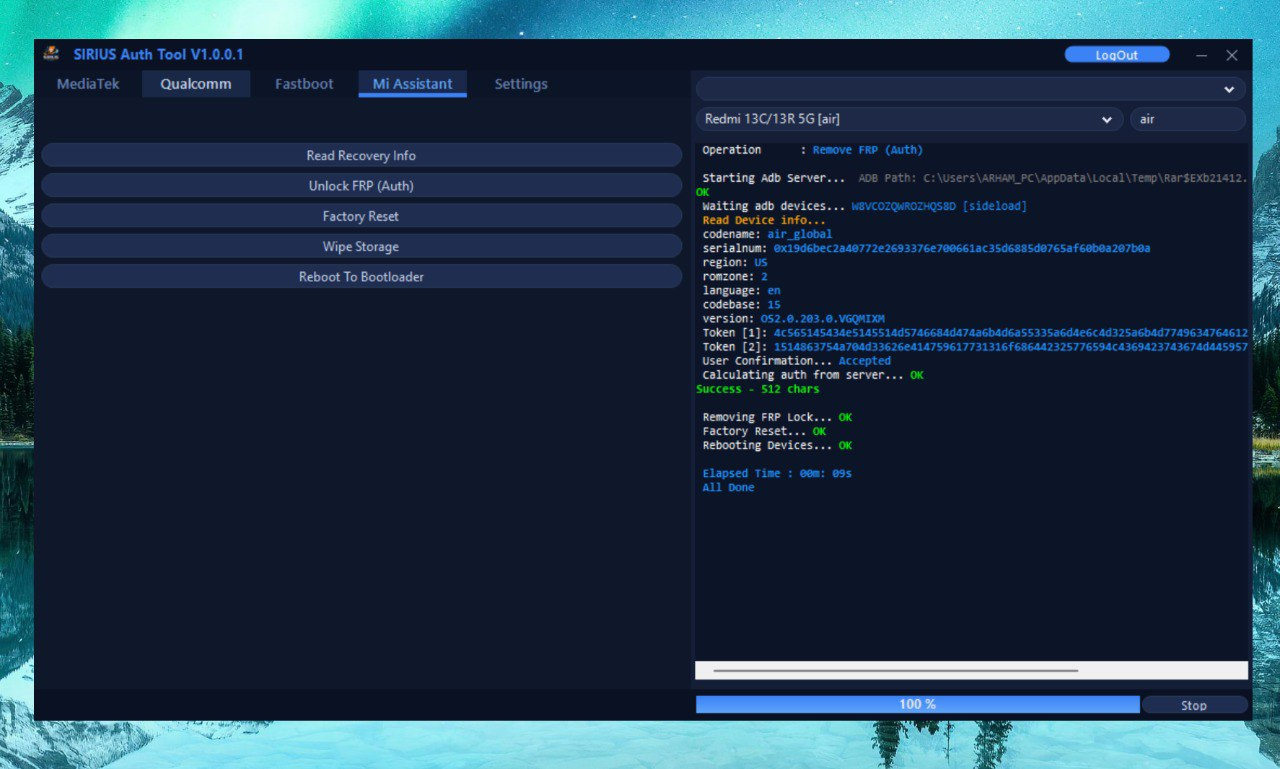Click Unlock FRP (Auth) button

[x=361, y=185]
